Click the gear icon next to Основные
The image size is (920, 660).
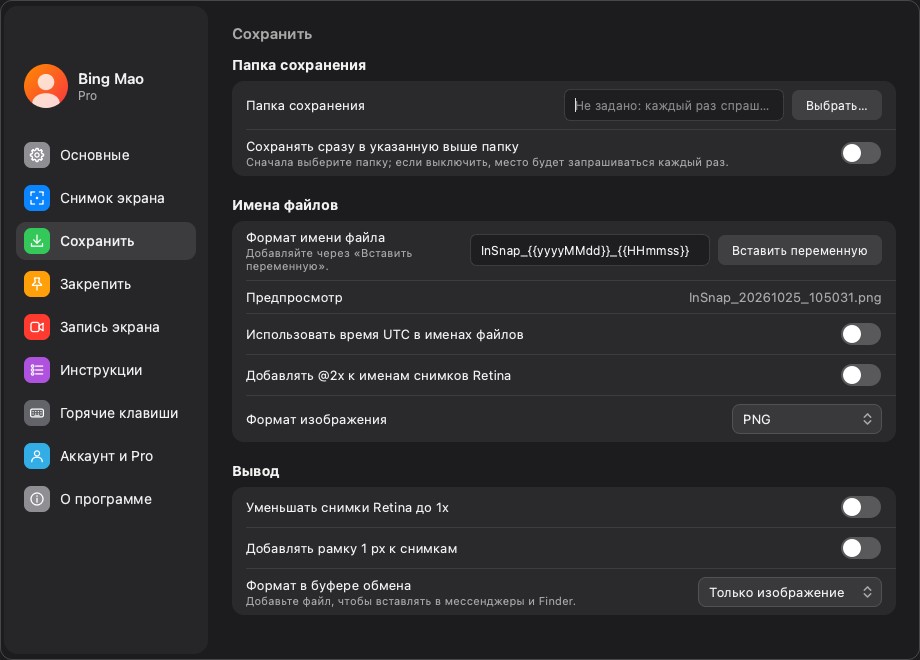click(x=37, y=155)
